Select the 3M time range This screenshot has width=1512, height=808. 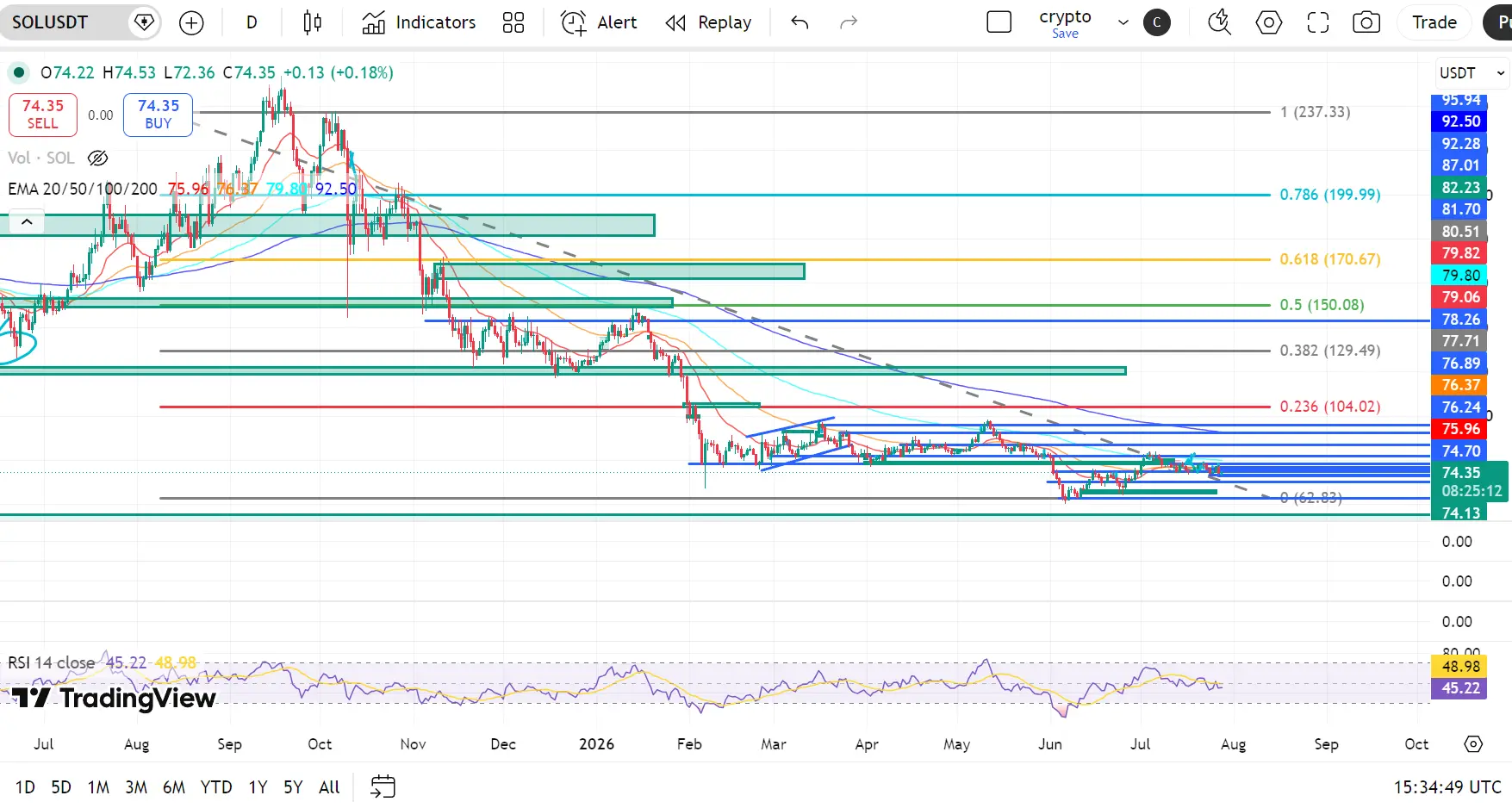pyautogui.click(x=136, y=787)
